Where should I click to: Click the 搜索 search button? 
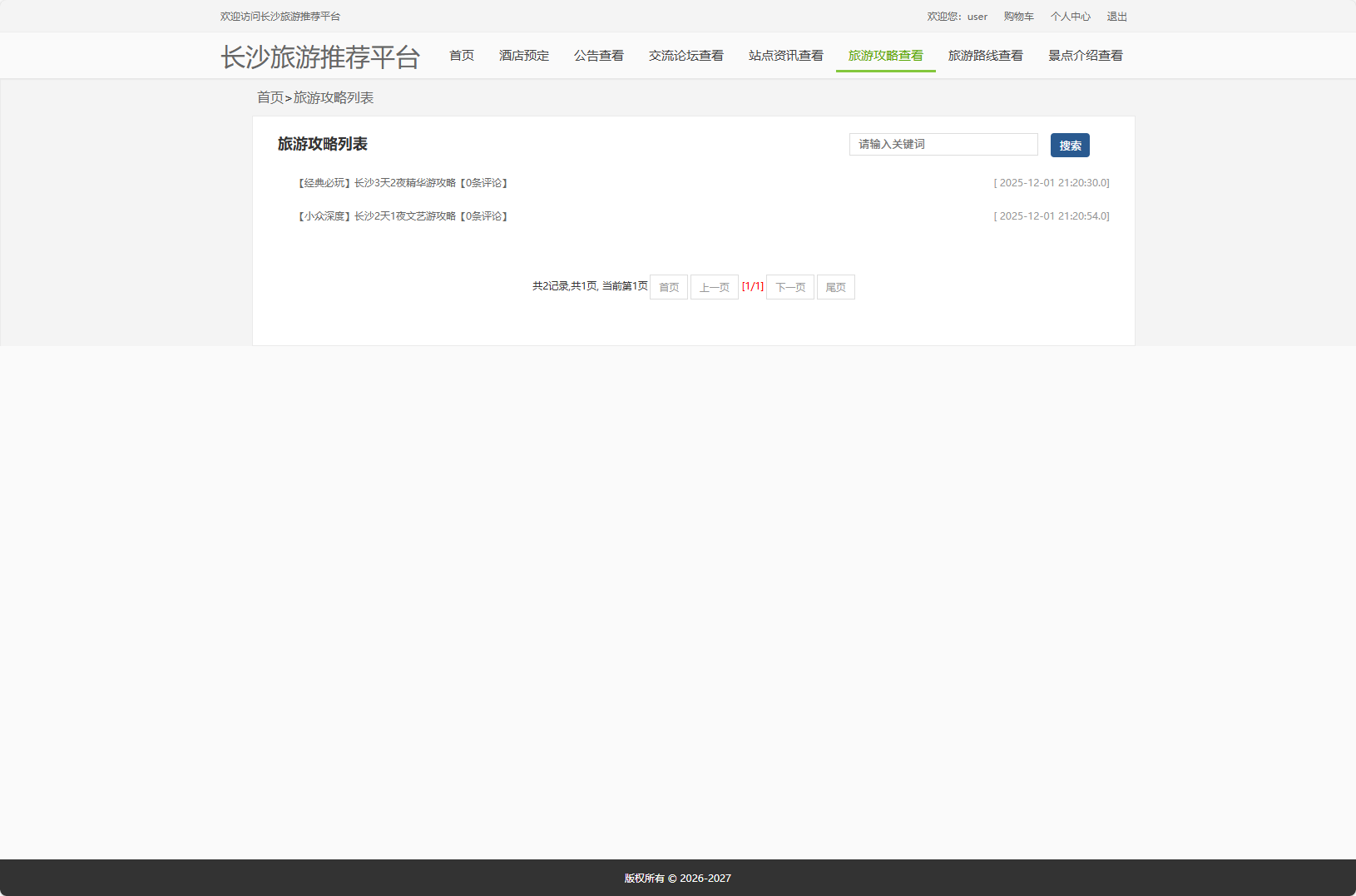point(1071,145)
